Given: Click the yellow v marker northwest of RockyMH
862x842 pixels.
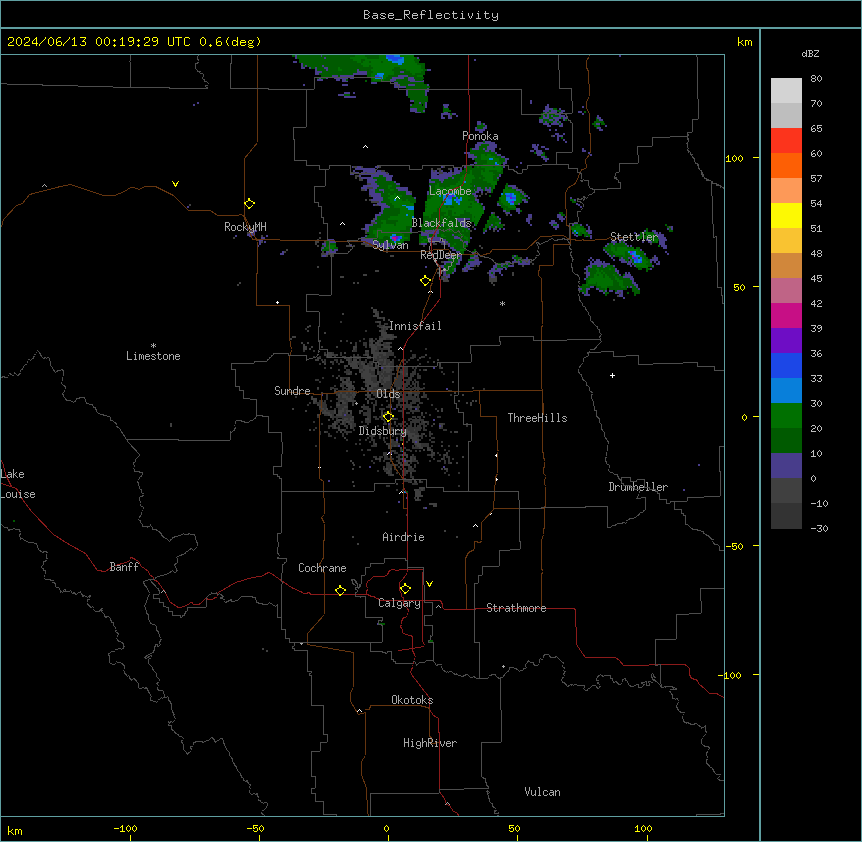Looking at the screenshot, I should pyautogui.click(x=175, y=184).
